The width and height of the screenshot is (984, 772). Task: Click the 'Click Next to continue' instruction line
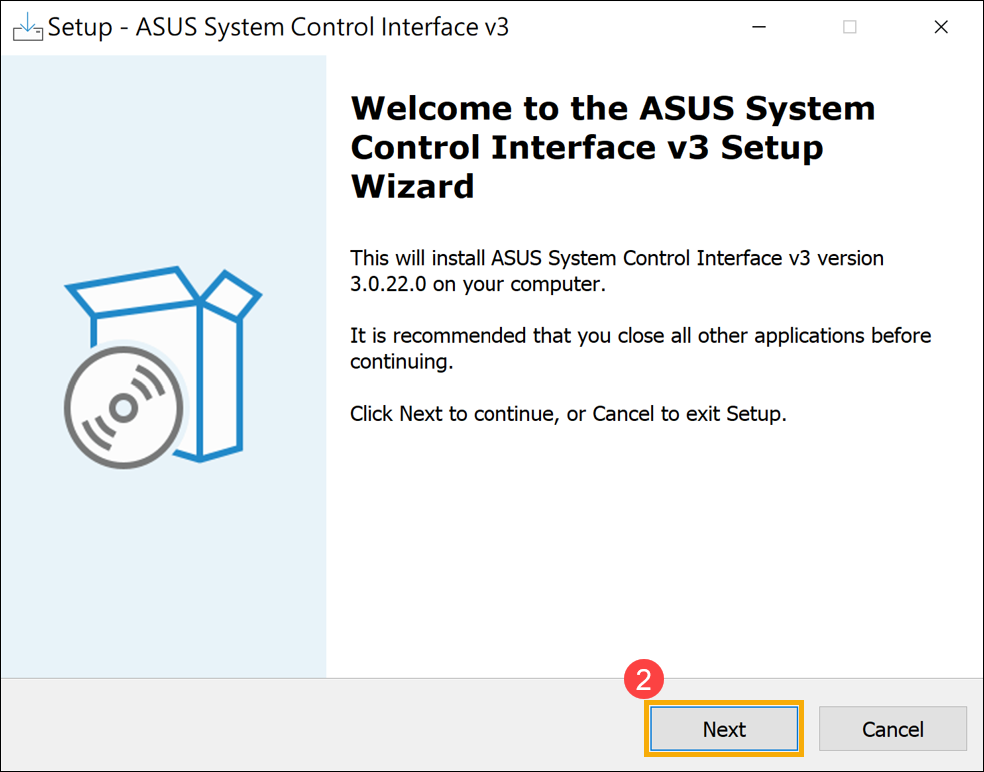point(568,413)
